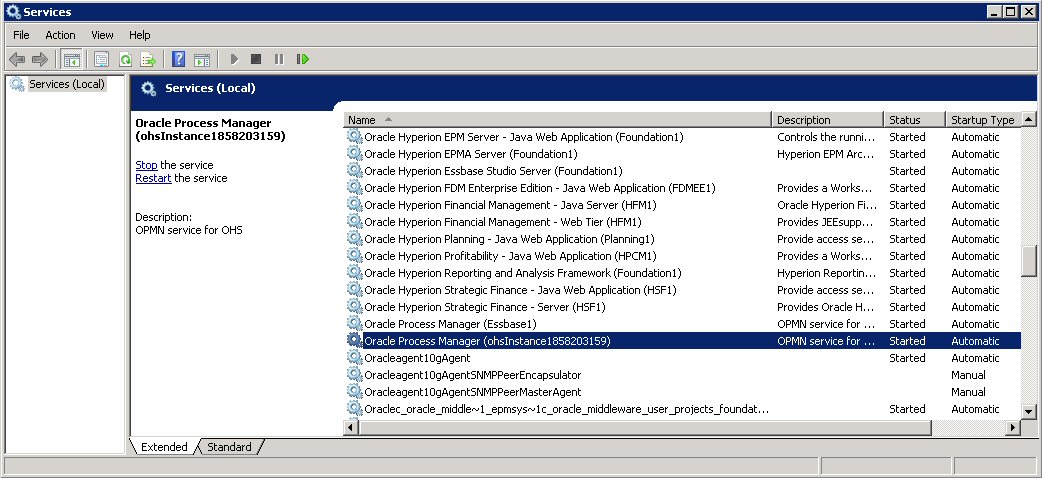Open the Services window system menu icon
1042x478 pixels.
tap(12, 12)
